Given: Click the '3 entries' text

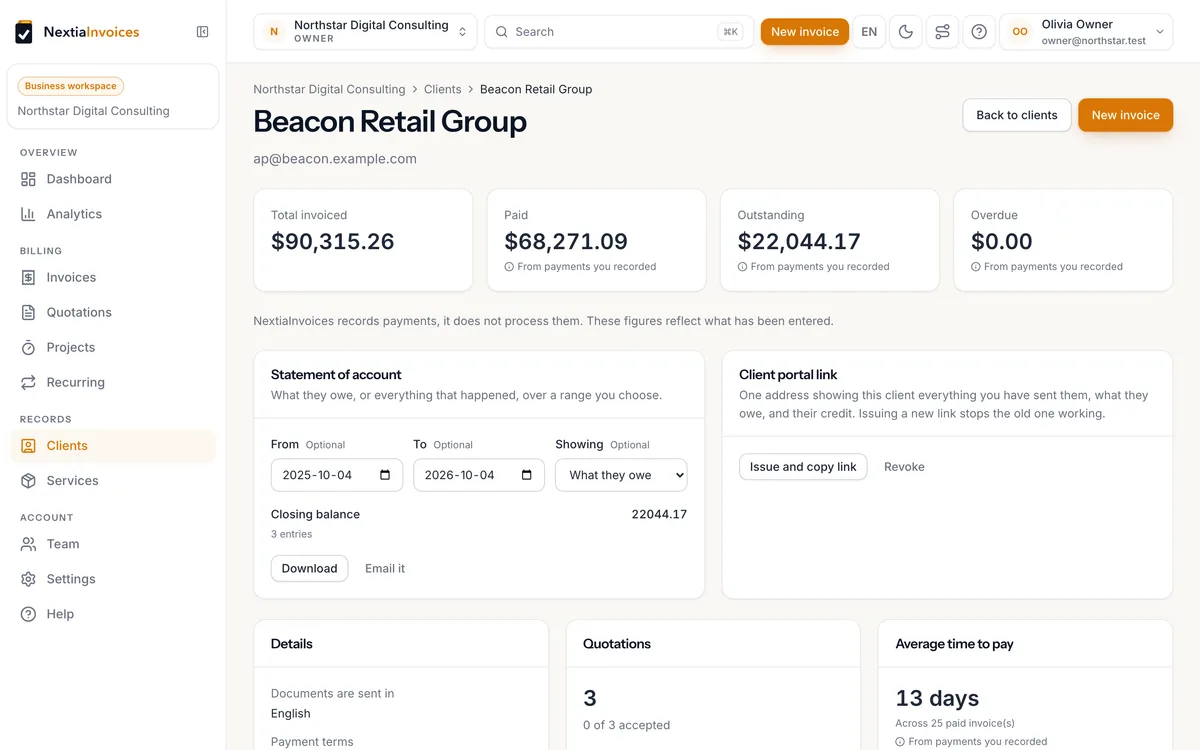Looking at the screenshot, I should pyautogui.click(x=292, y=534).
